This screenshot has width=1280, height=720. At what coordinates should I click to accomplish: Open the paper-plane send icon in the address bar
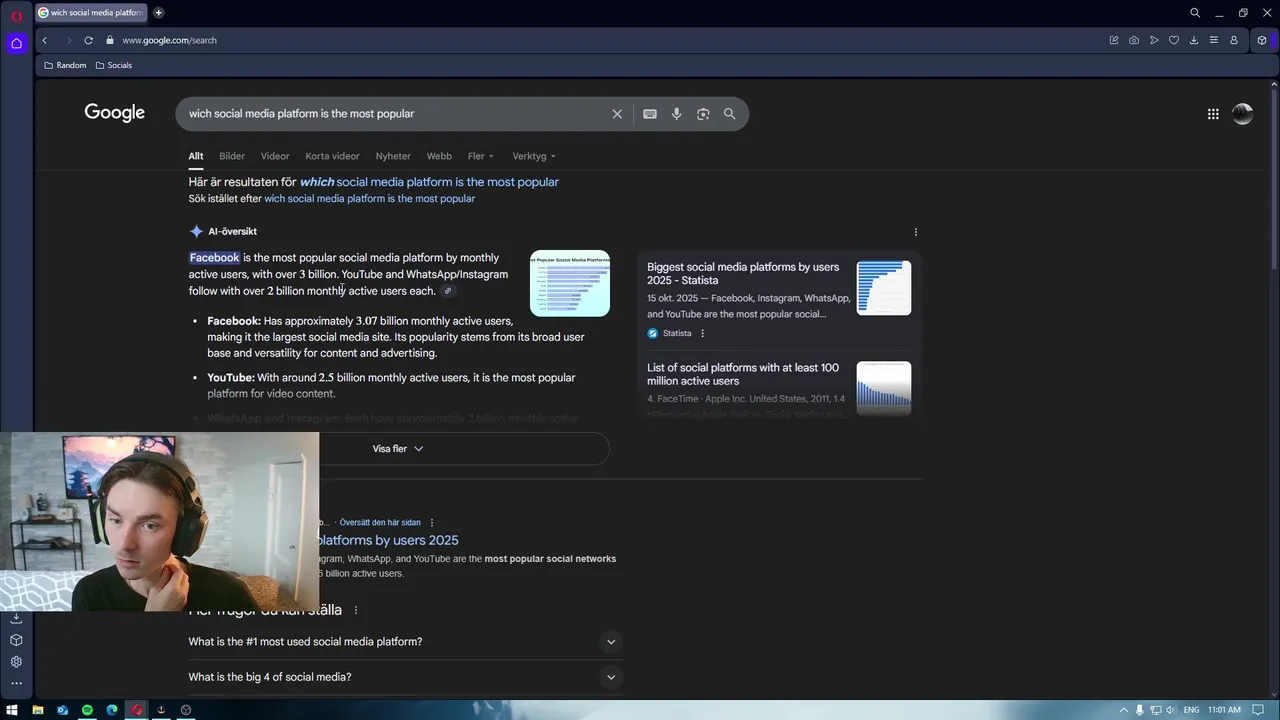pyautogui.click(x=1154, y=40)
